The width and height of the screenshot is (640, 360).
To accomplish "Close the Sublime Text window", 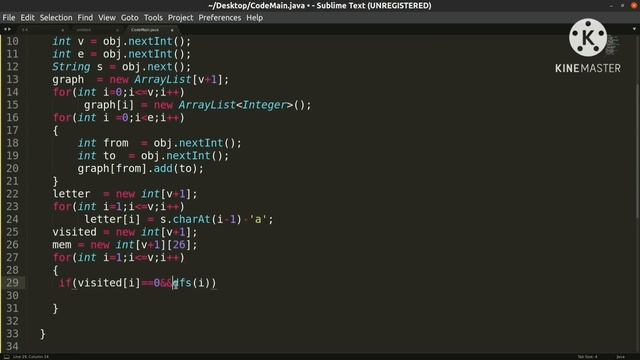I will (634, 5).
